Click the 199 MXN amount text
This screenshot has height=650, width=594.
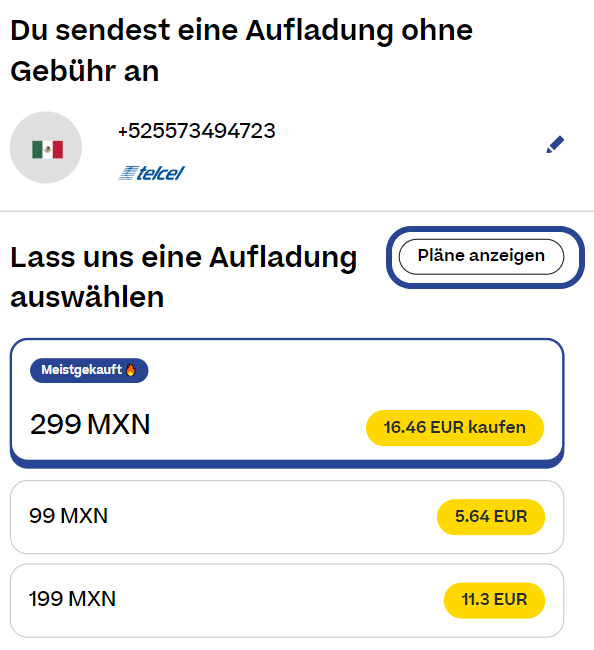pyautogui.click(x=72, y=599)
